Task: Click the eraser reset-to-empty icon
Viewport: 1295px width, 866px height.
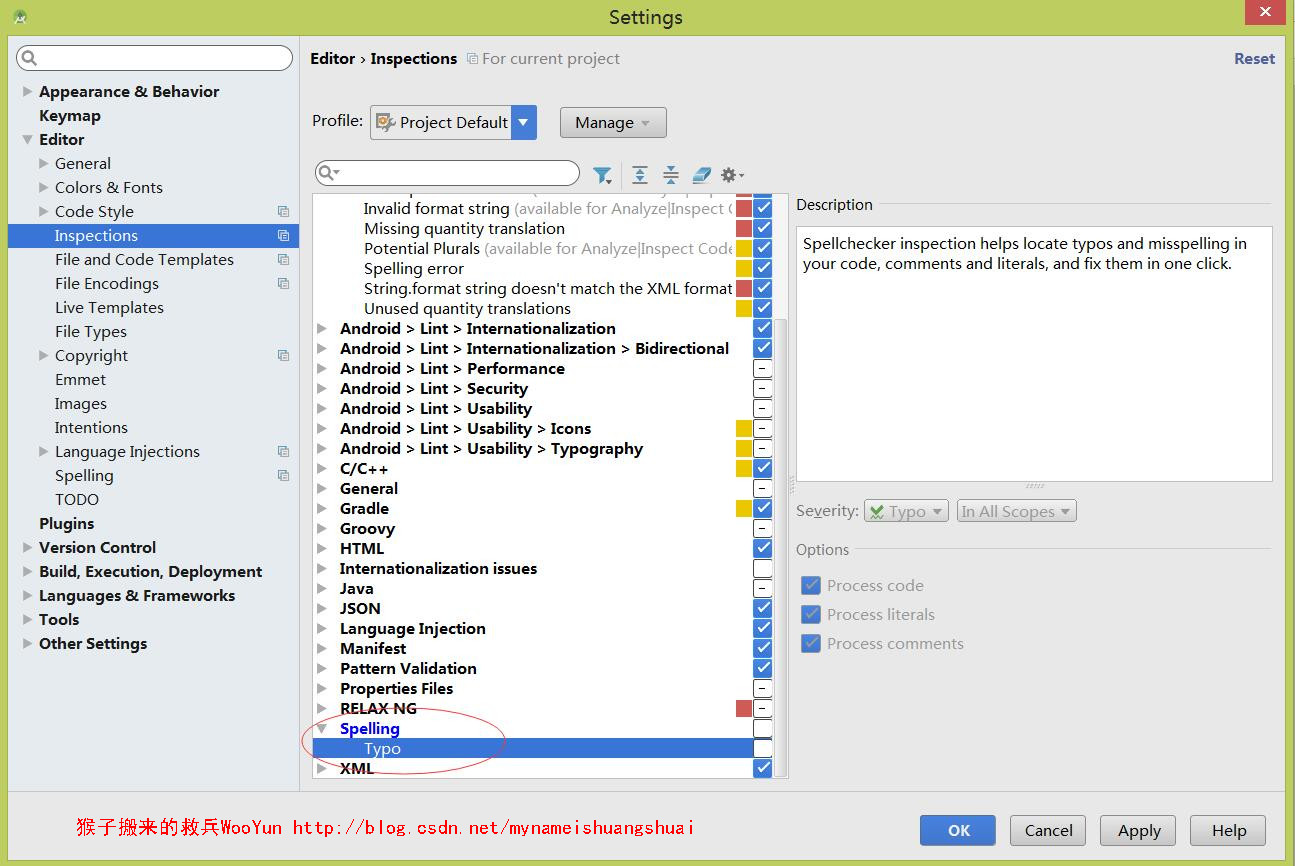Action: tap(701, 175)
